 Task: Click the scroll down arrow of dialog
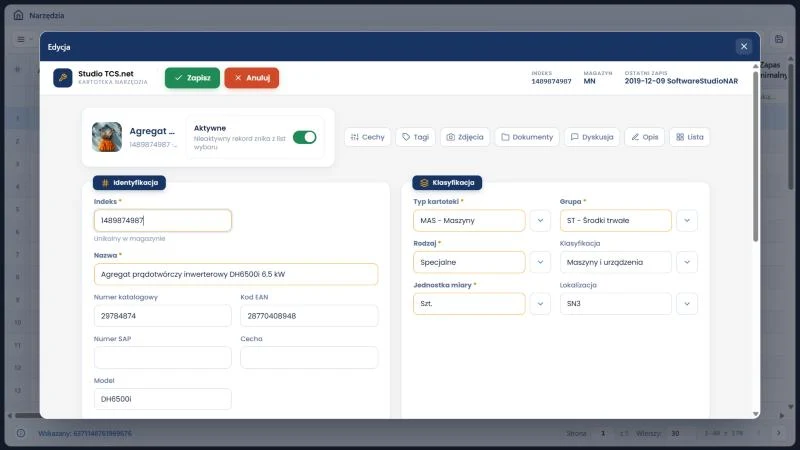point(756,414)
